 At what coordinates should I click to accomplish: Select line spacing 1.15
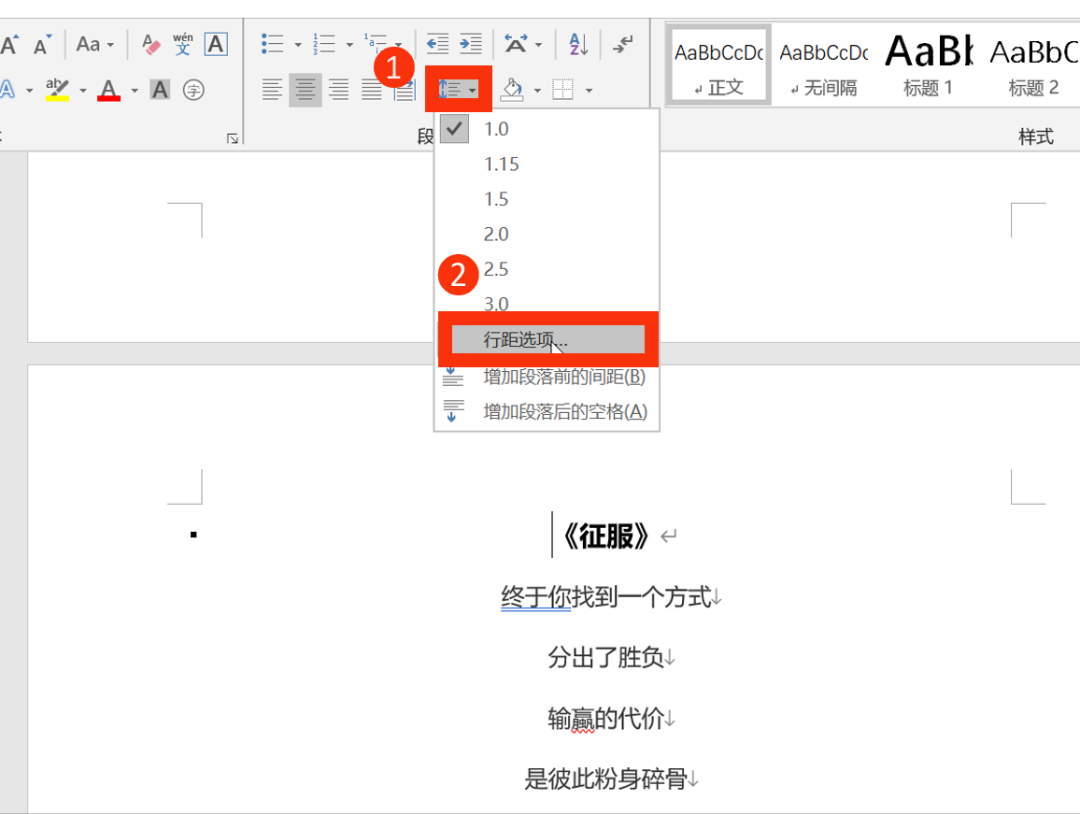pos(547,164)
